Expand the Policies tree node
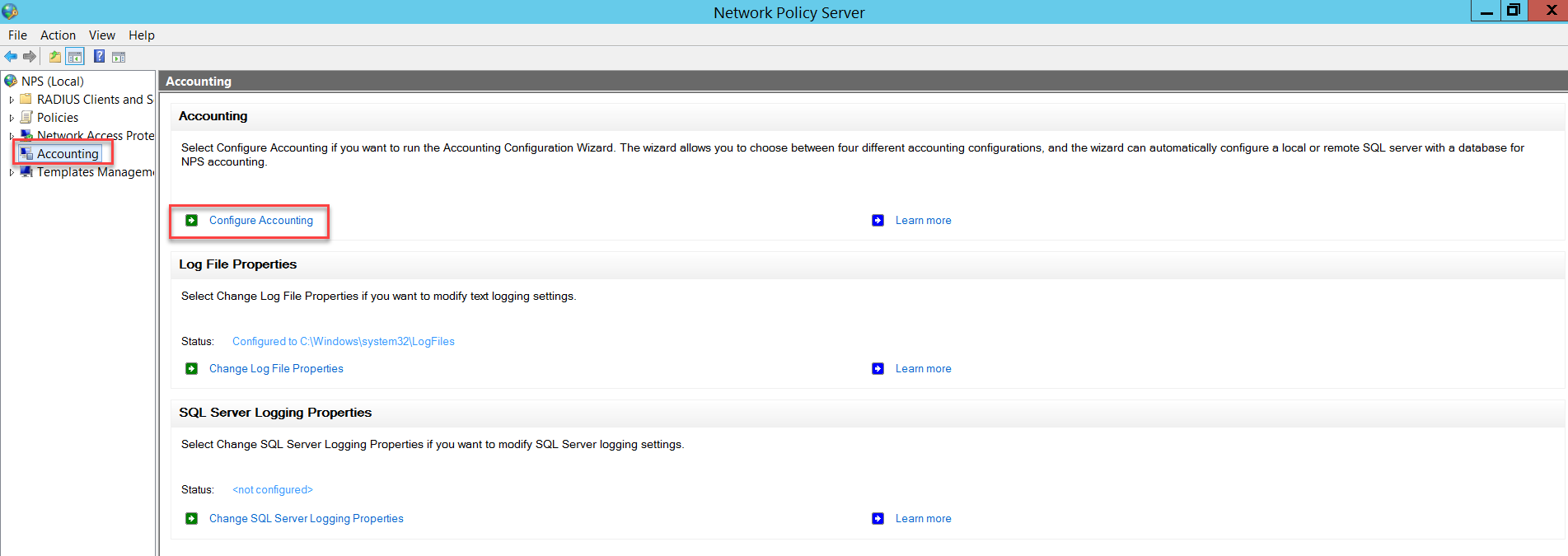The width and height of the screenshot is (1568, 556). click(12, 118)
